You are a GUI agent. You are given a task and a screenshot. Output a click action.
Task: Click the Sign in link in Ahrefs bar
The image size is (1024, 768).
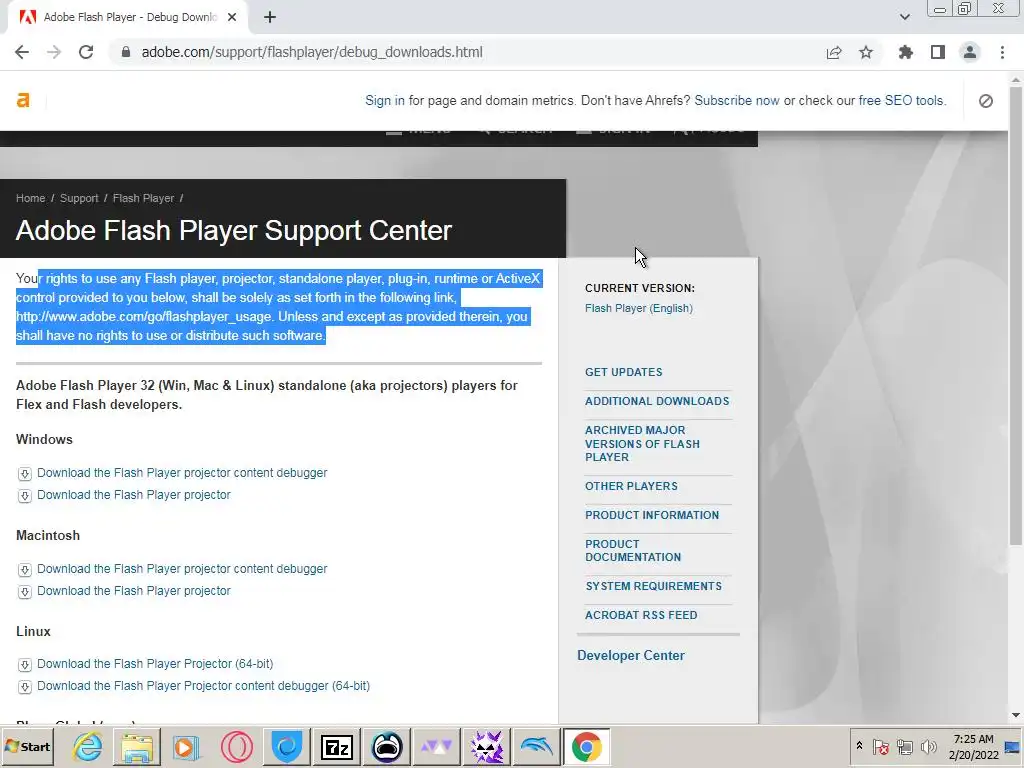[385, 101]
